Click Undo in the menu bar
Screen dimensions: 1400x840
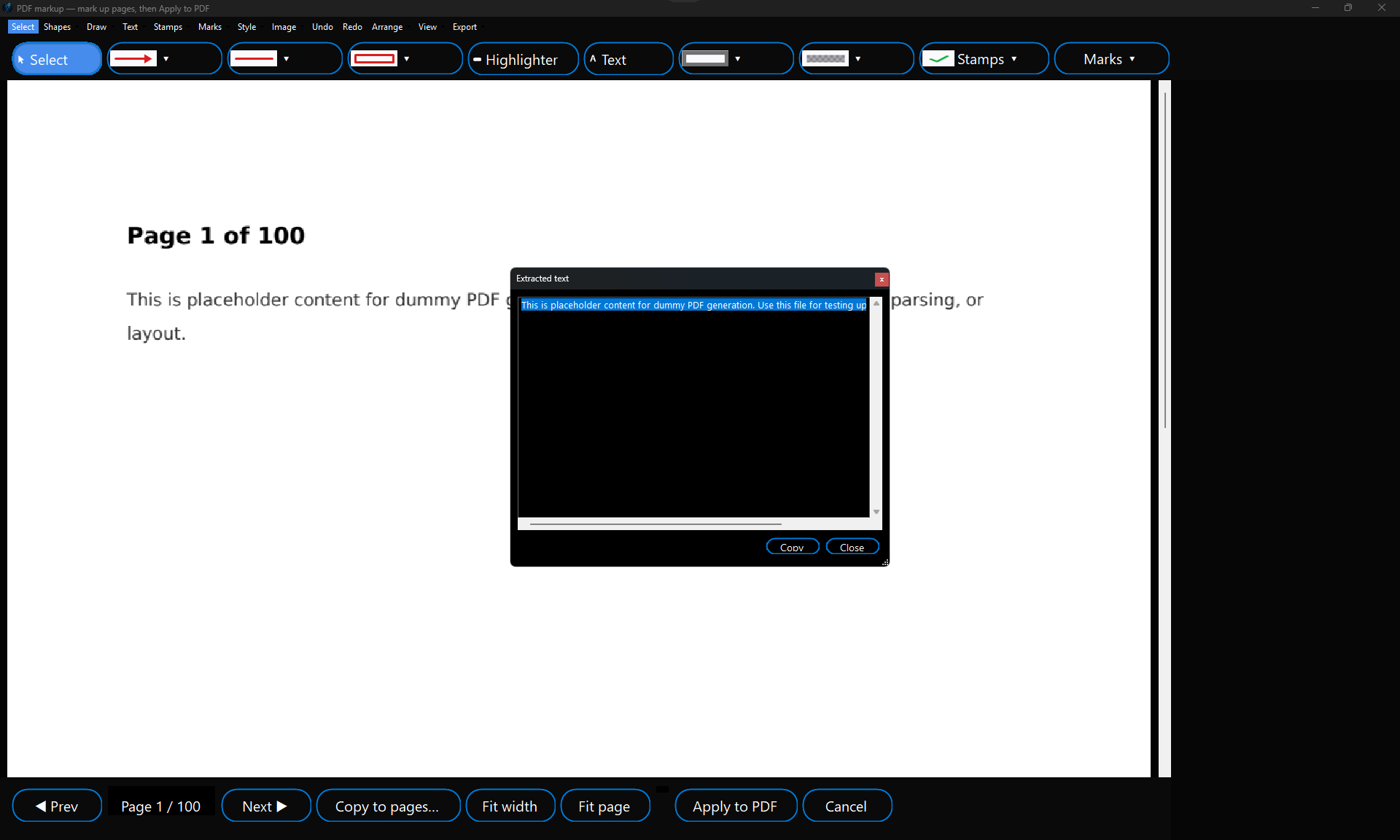tap(322, 27)
